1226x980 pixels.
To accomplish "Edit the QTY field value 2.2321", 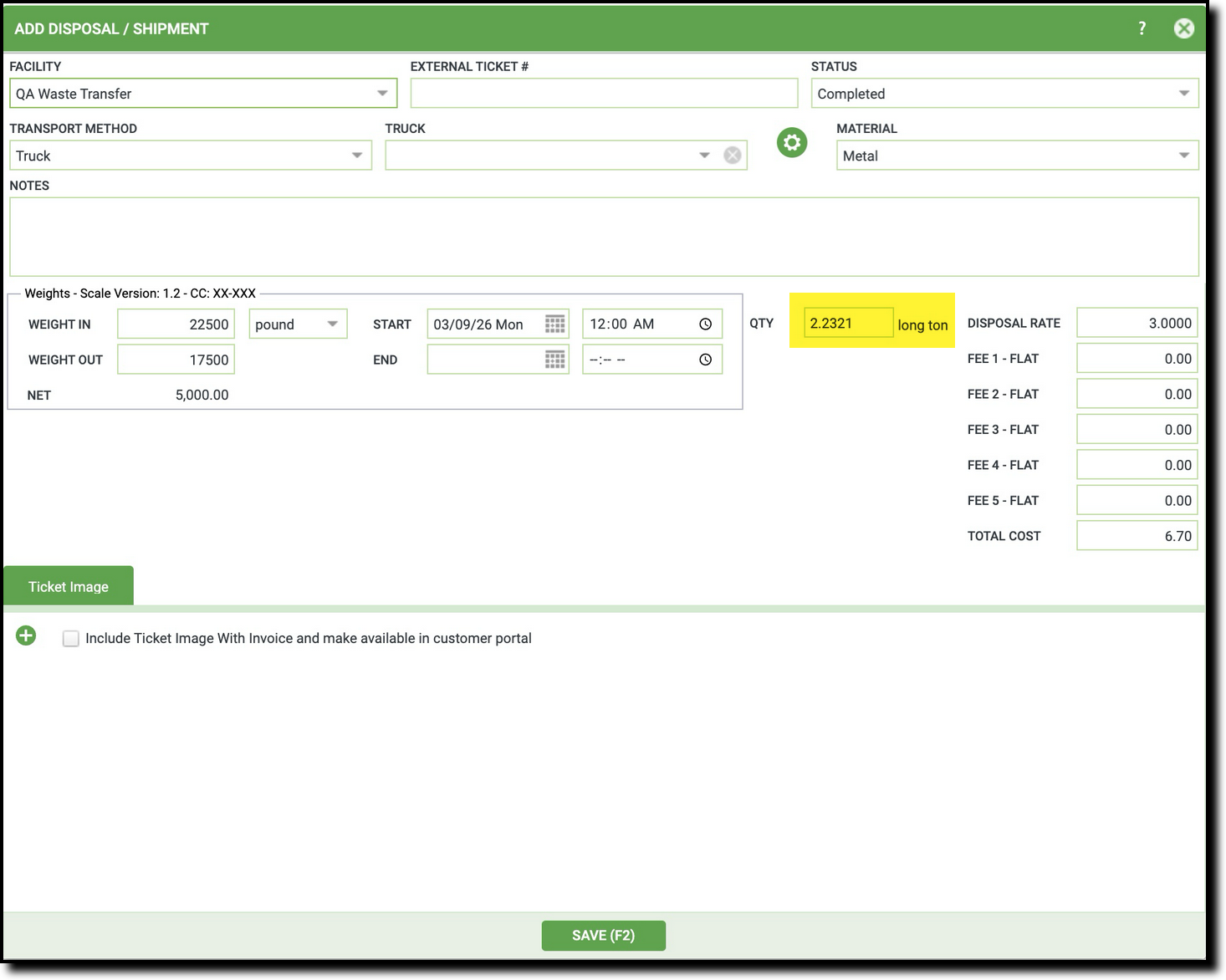I will pos(849,323).
